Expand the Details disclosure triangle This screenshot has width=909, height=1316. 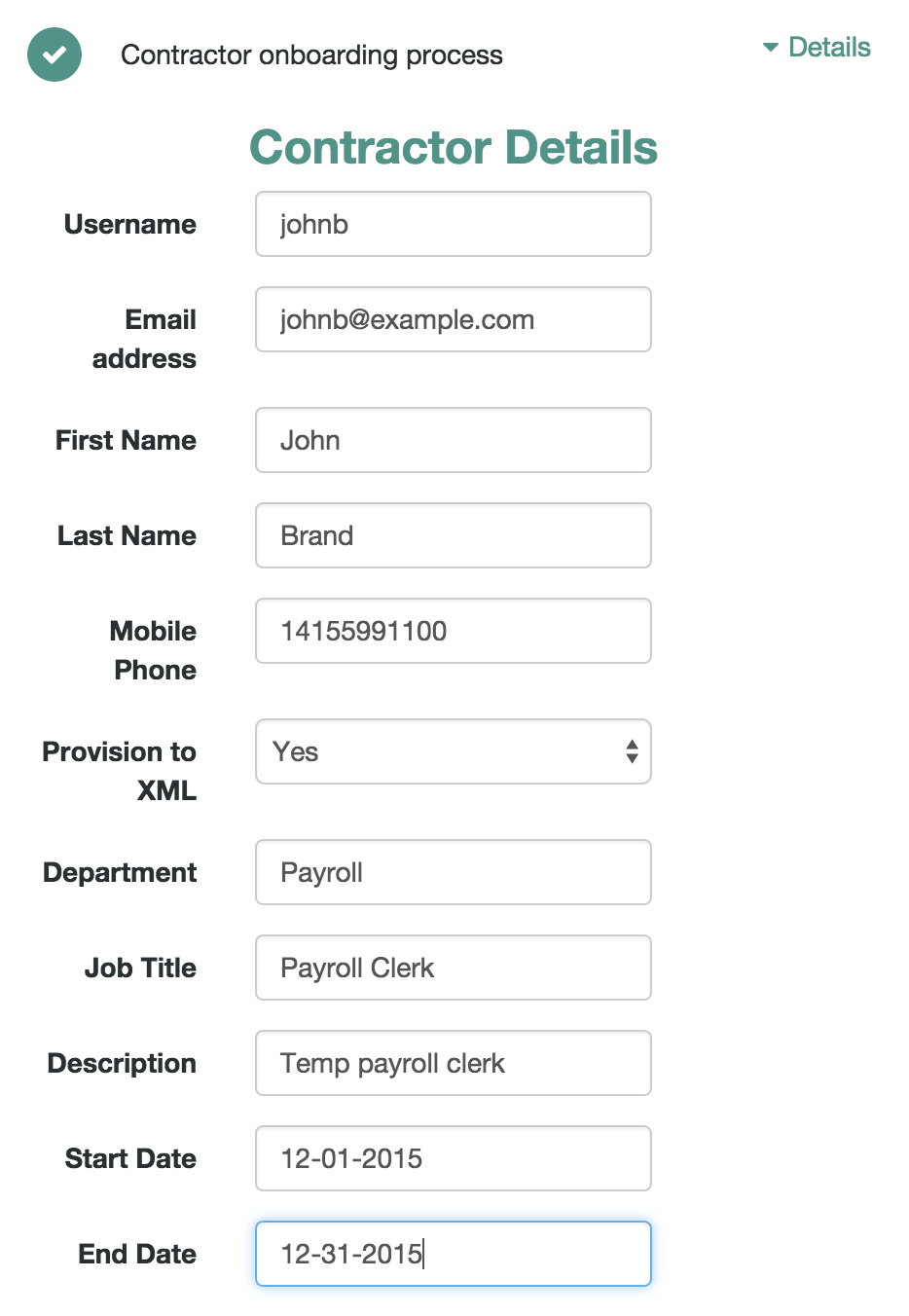771,47
